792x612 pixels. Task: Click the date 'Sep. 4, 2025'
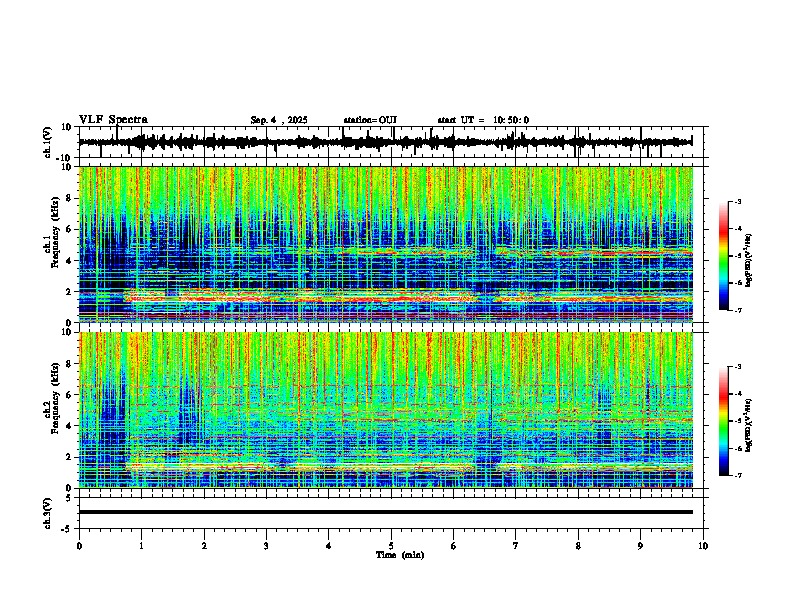pyautogui.click(x=279, y=120)
